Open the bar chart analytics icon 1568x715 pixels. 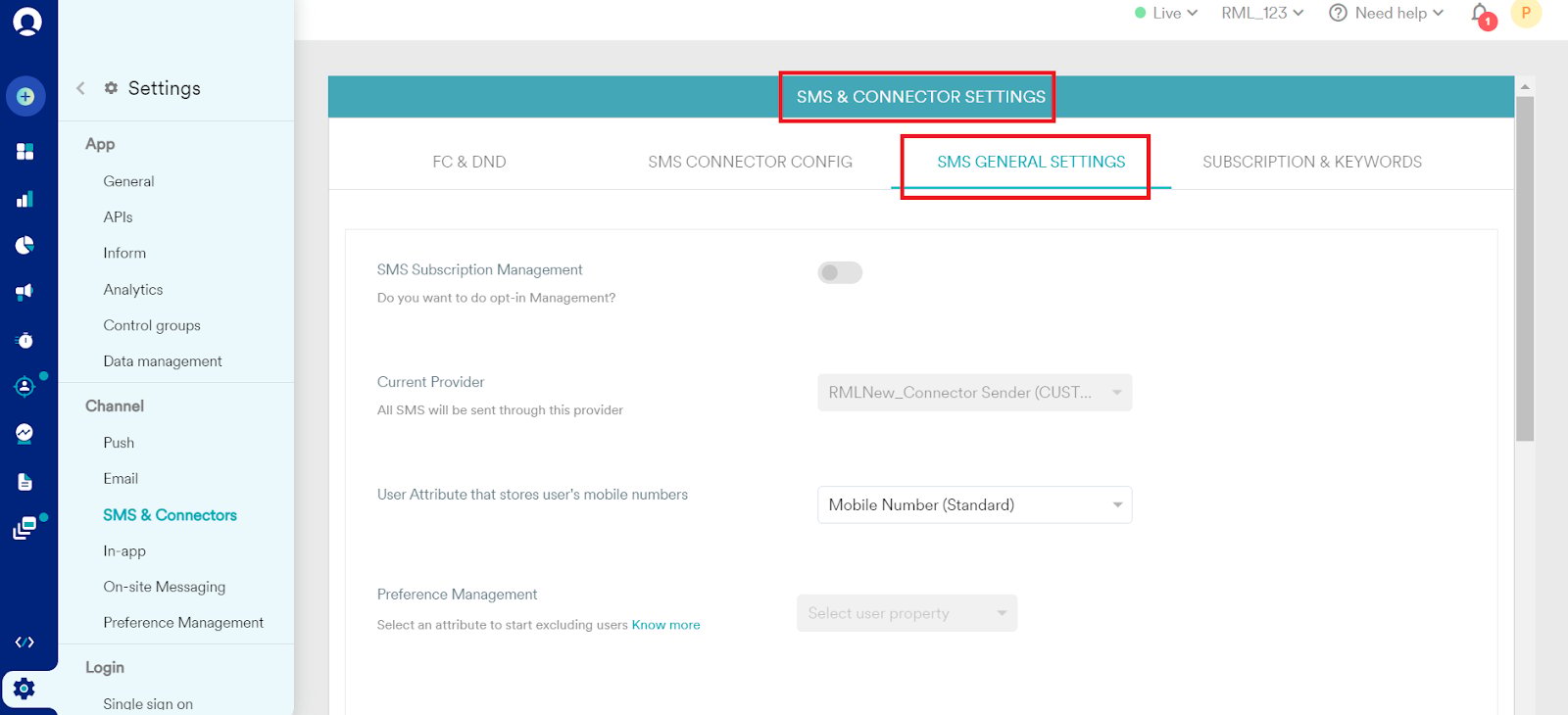(x=25, y=199)
